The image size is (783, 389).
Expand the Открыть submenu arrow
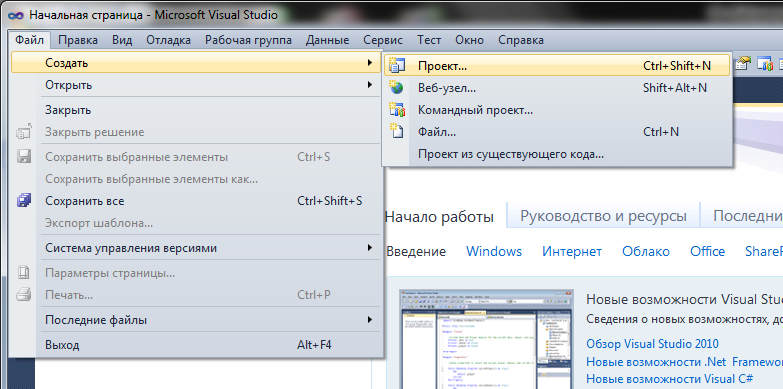point(370,85)
